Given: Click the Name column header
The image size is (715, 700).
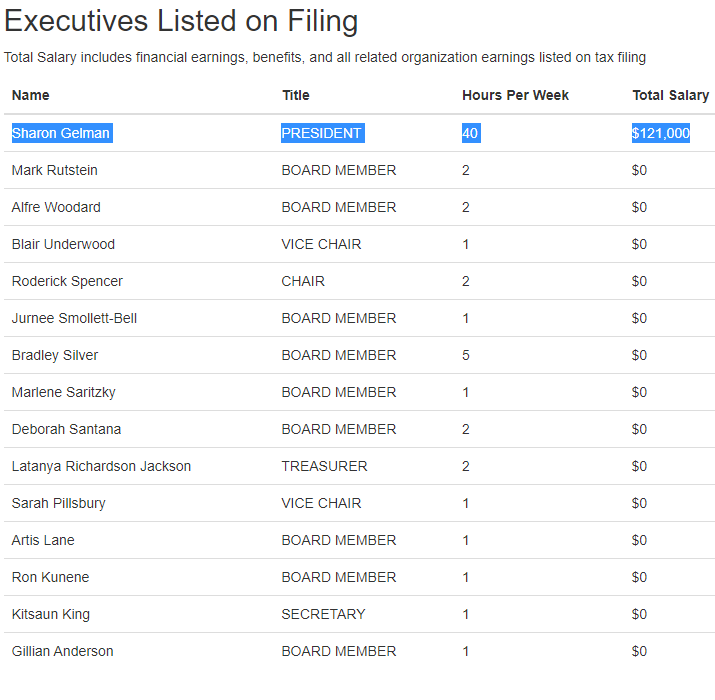Looking at the screenshot, I should 31,95.
